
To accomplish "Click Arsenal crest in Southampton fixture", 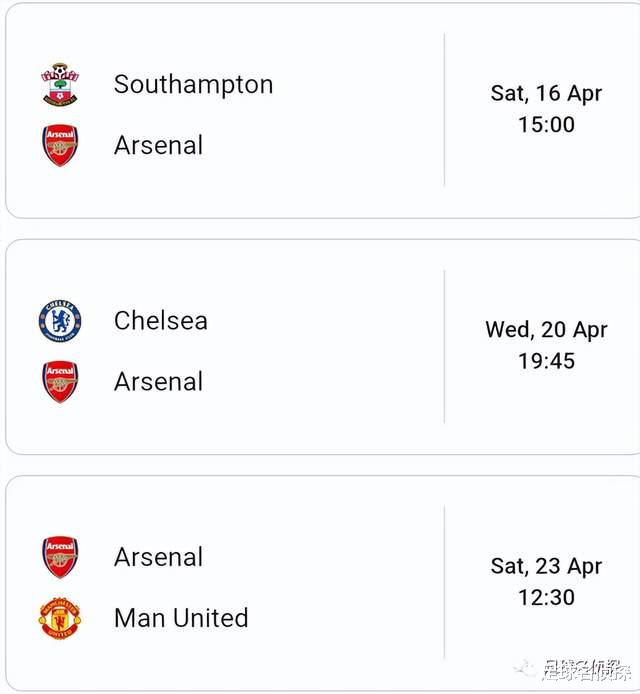I will pos(60,145).
